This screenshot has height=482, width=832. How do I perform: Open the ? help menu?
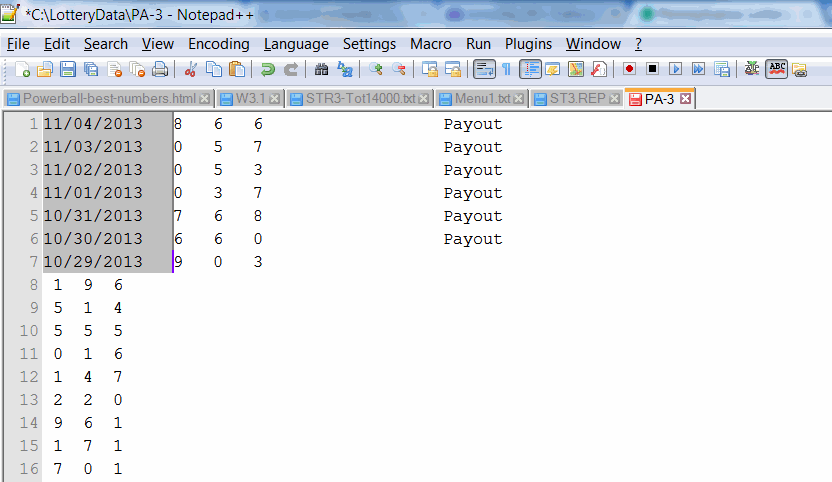[638, 44]
